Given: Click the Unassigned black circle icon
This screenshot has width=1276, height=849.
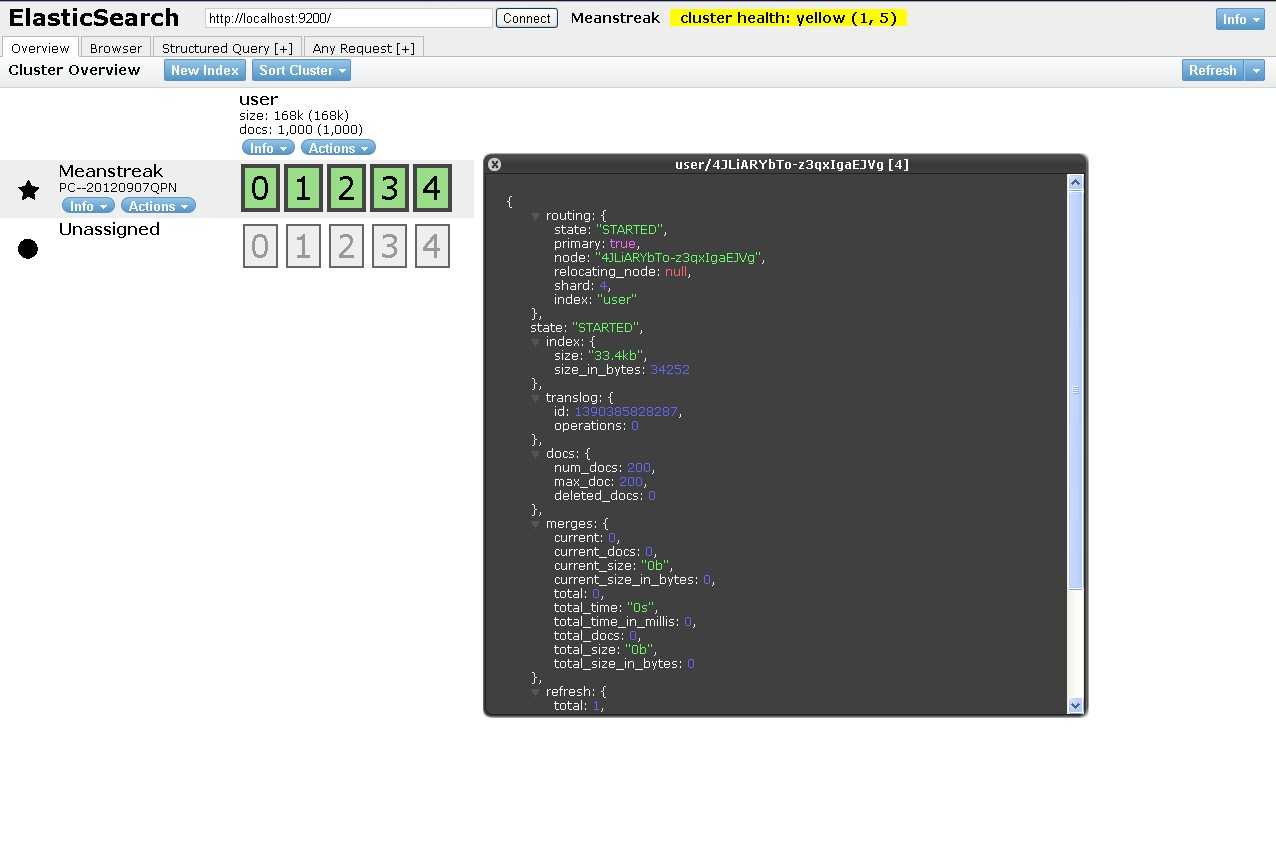Looking at the screenshot, I should pyautogui.click(x=28, y=249).
